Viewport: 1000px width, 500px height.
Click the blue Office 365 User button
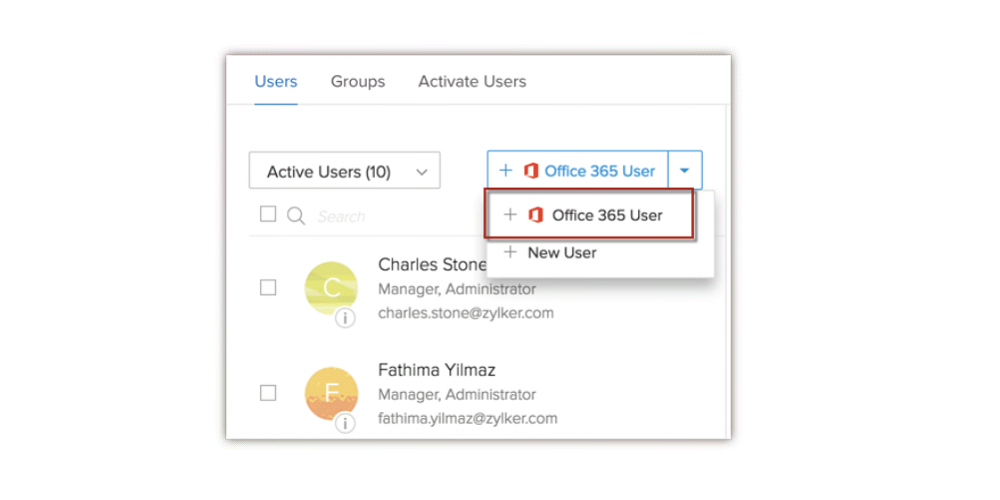[x=578, y=170]
